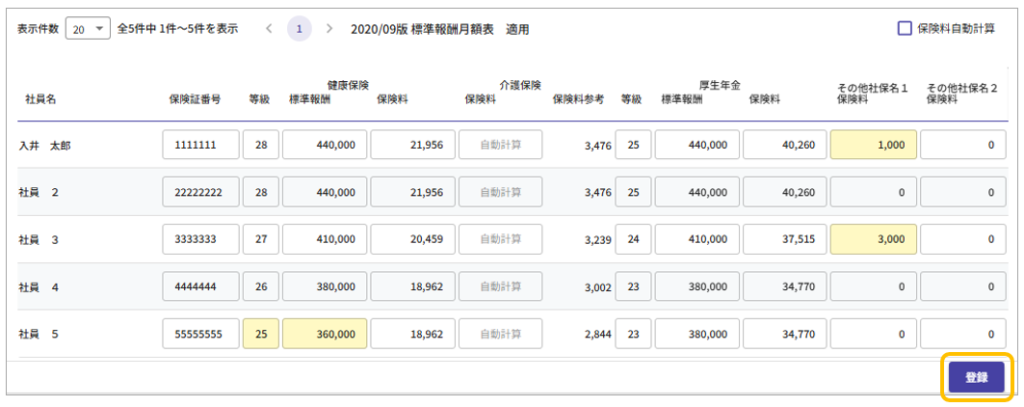Click the next page arrow icon
The height and width of the screenshot is (407, 1024).
coord(330,29)
